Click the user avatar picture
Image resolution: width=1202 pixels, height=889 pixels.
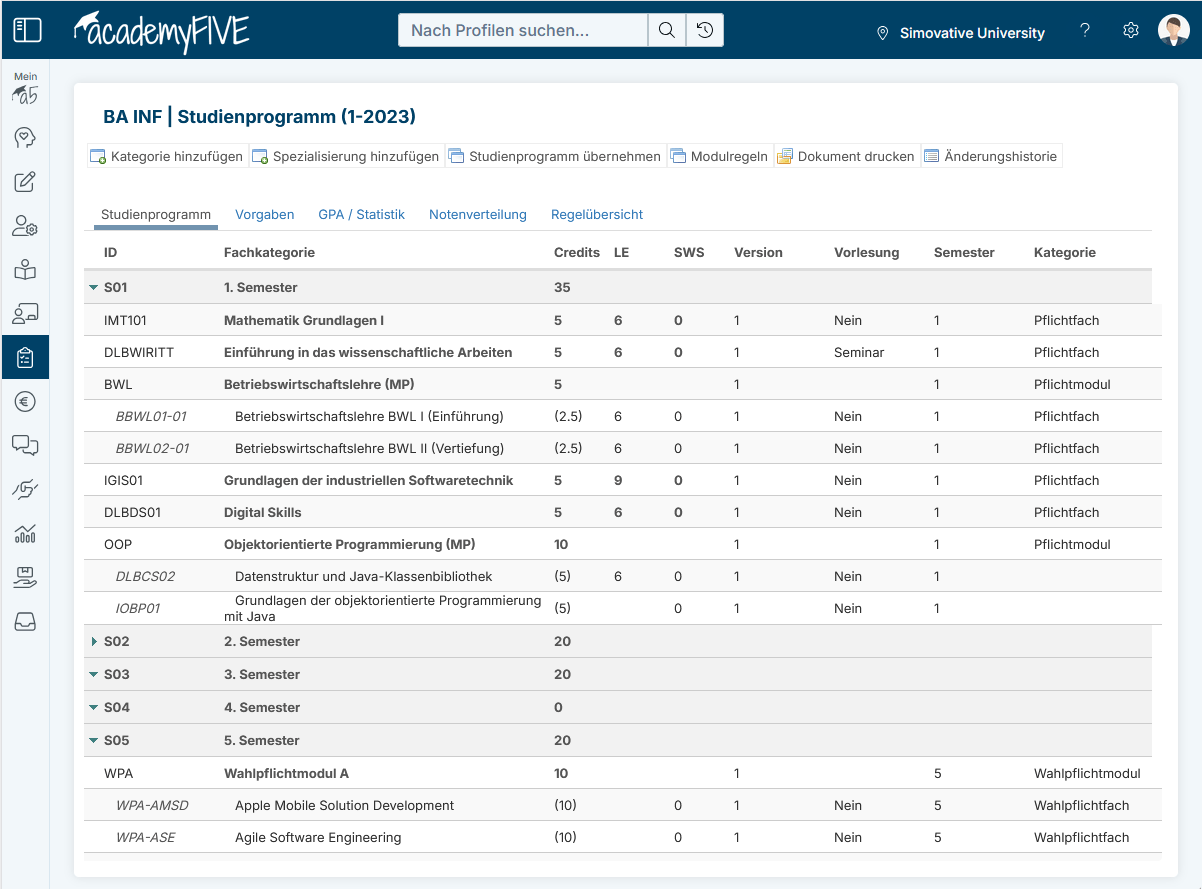[1174, 31]
